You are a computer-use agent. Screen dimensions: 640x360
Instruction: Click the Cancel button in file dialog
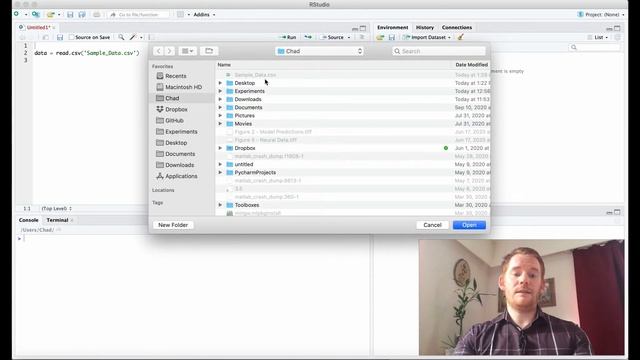pyautogui.click(x=432, y=225)
